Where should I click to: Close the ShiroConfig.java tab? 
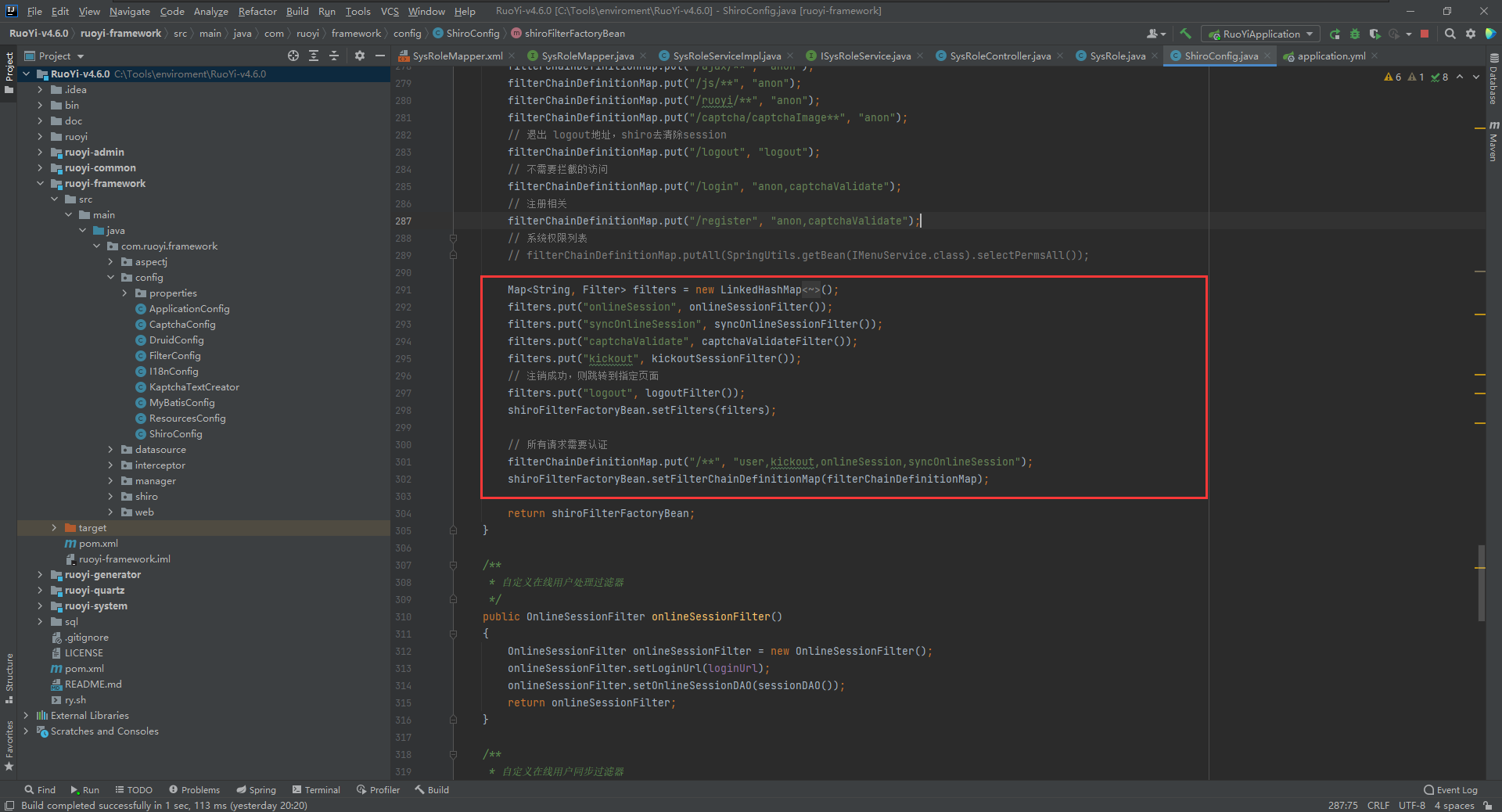[x=1267, y=56]
